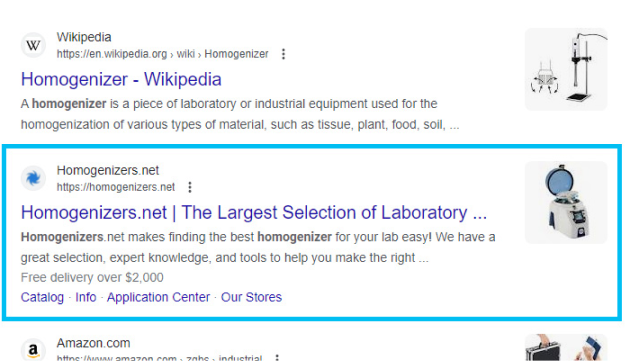Click the Amazon.com site name

[x=93, y=343]
